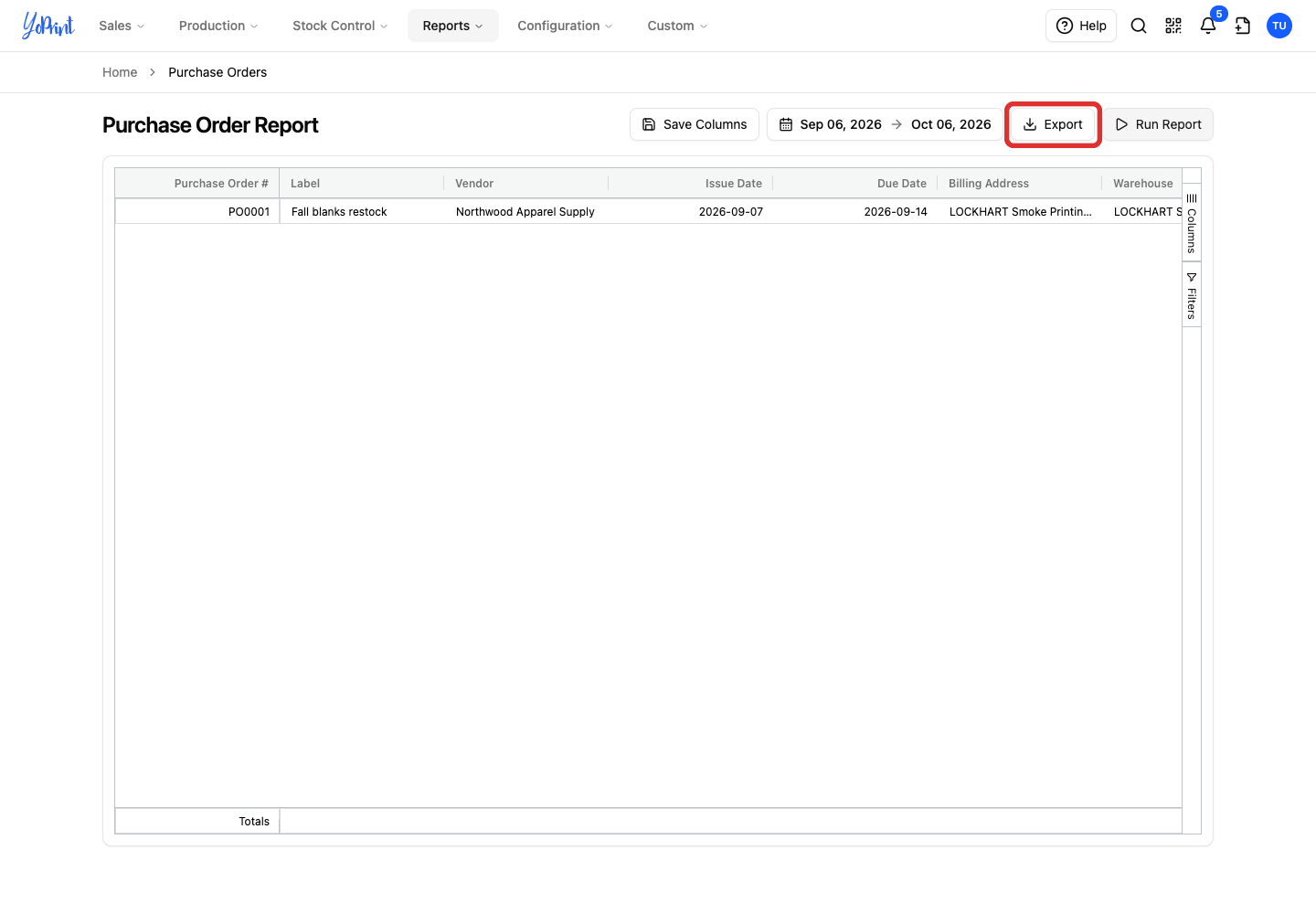Image resolution: width=1316 pixels, height=914 pixels.
Task: Sort by the Billing Address column header
Action: (x=1020, y=184)
